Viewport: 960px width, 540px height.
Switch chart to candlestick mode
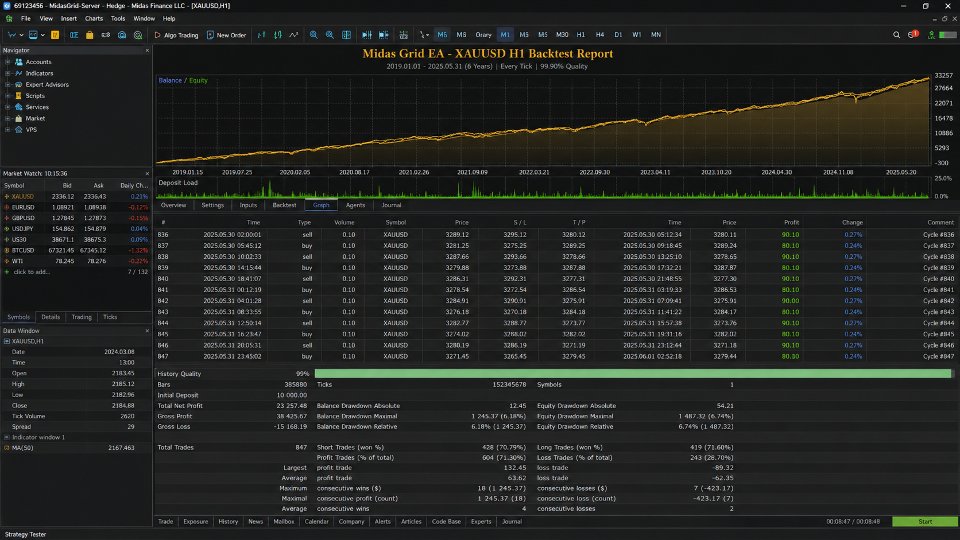278,35
